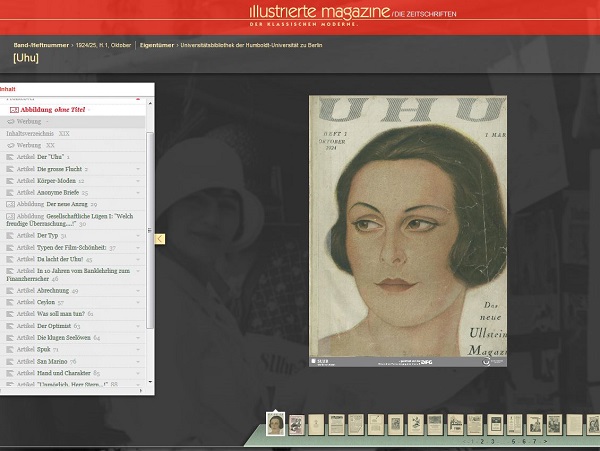600x451 pixels.
Task: Click the next-page arrow in thumbnail pagination
Action: tap(546, 441)
